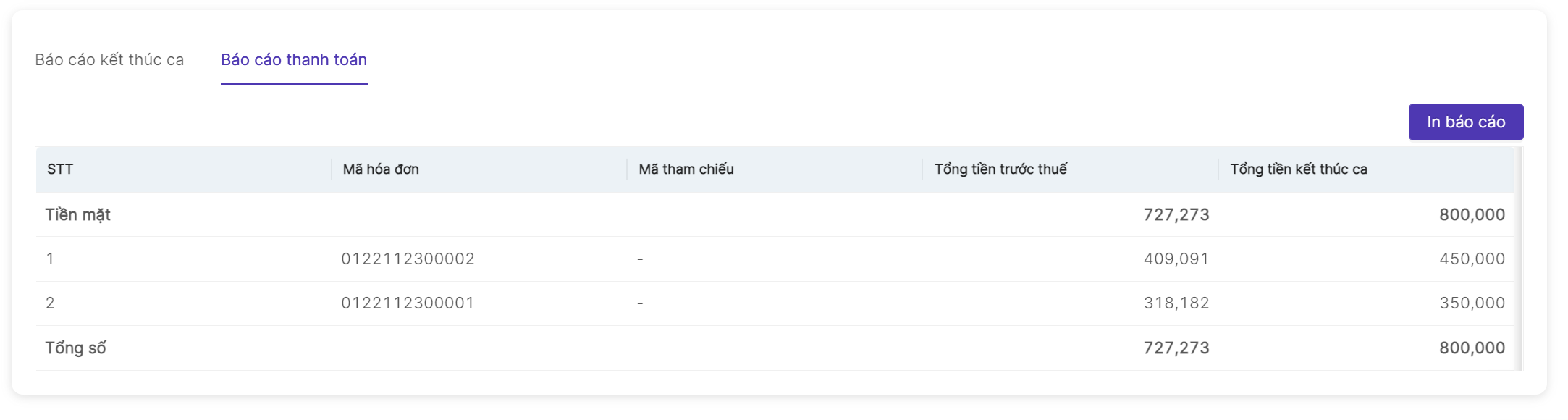Click the Mã tham chiếu column header
This screenshot has height=420, width=1568.
(686, 169)
